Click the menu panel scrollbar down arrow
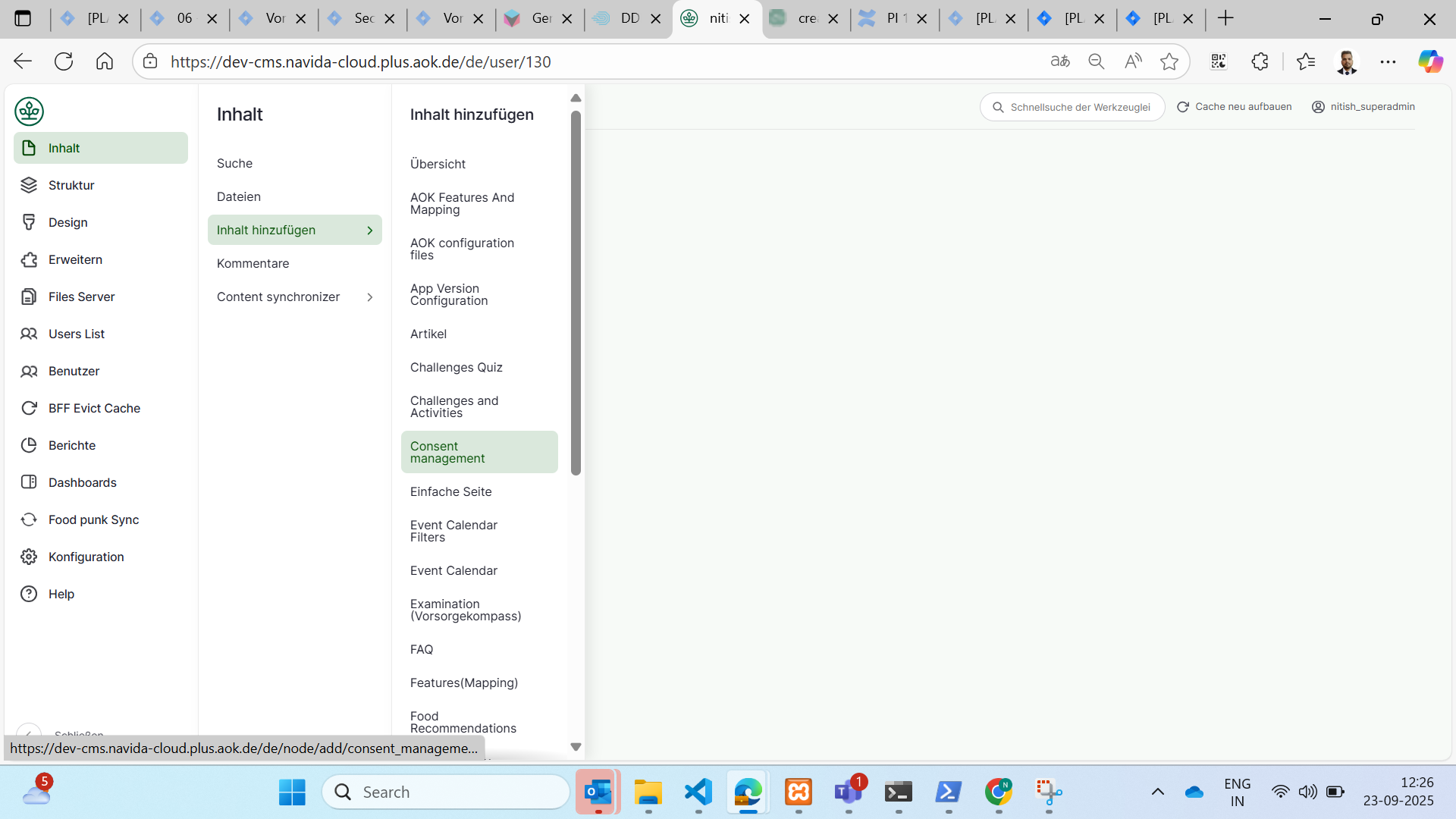Screen dimensions: 1456x819 tap(576, 747)
